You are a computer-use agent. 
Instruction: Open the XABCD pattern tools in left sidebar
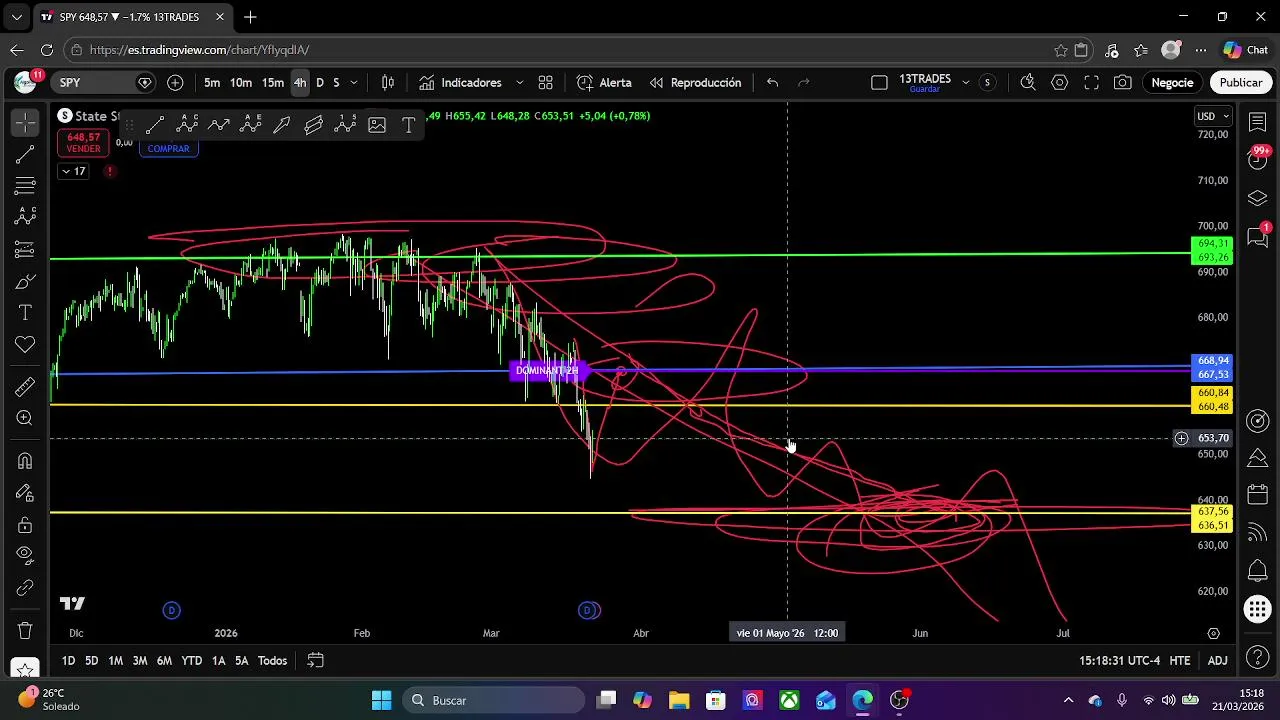pyautogui.click(x=25, y=217)
